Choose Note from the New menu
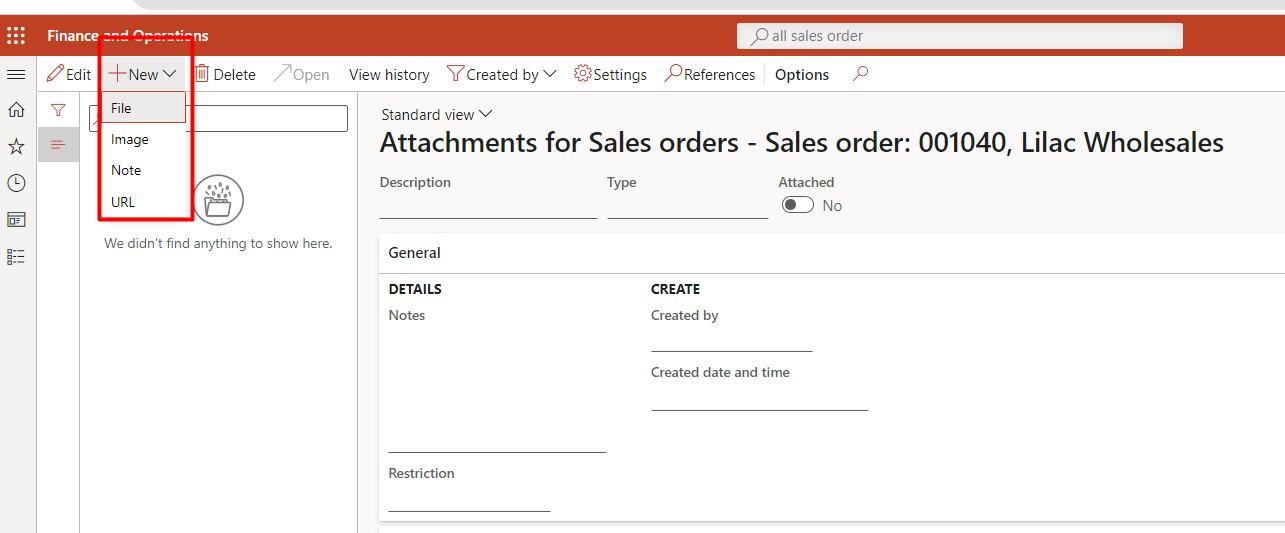 [x=126, y=170]
